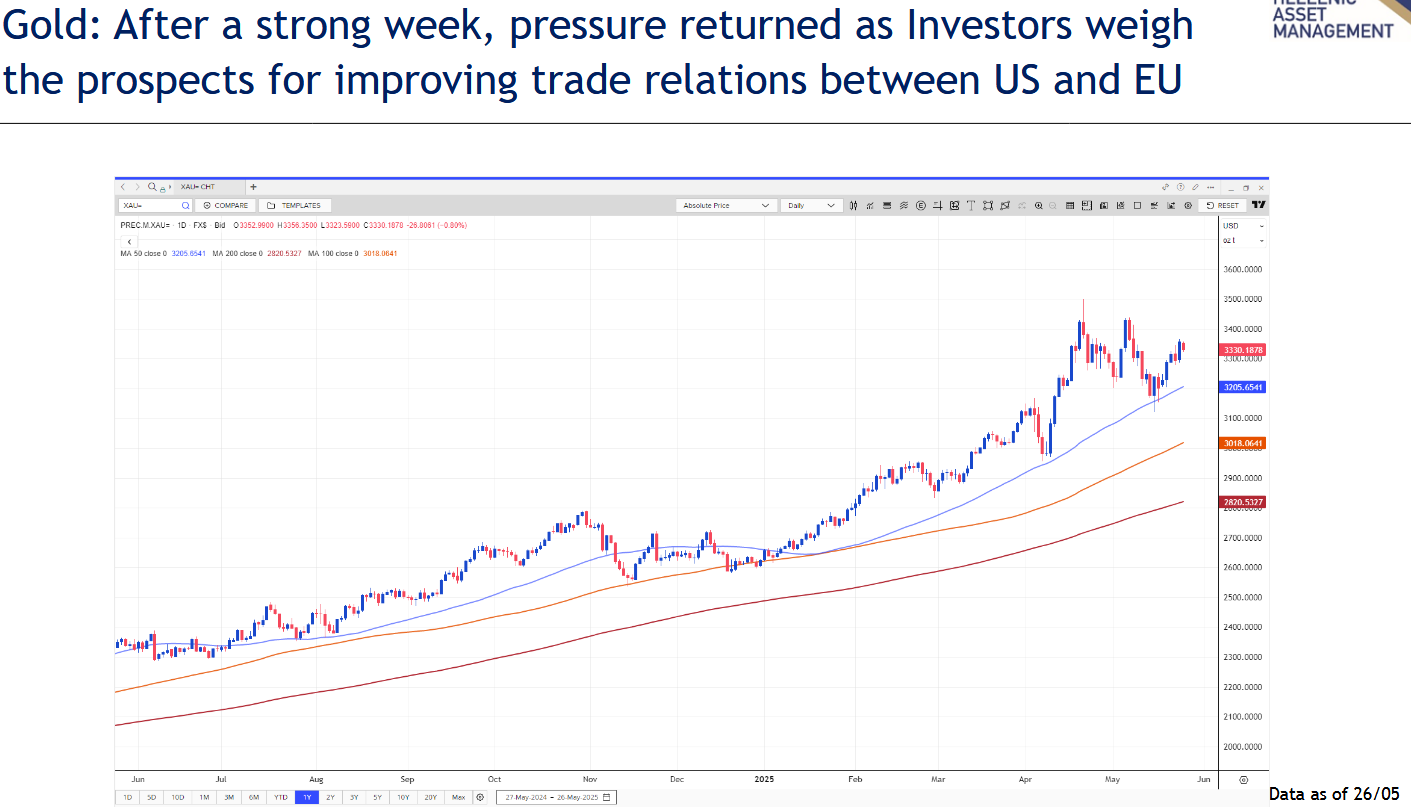Screen dimensions: 1411x807
Task: Open the Absolute Price dropdown
Action: [x=726, y=205]
